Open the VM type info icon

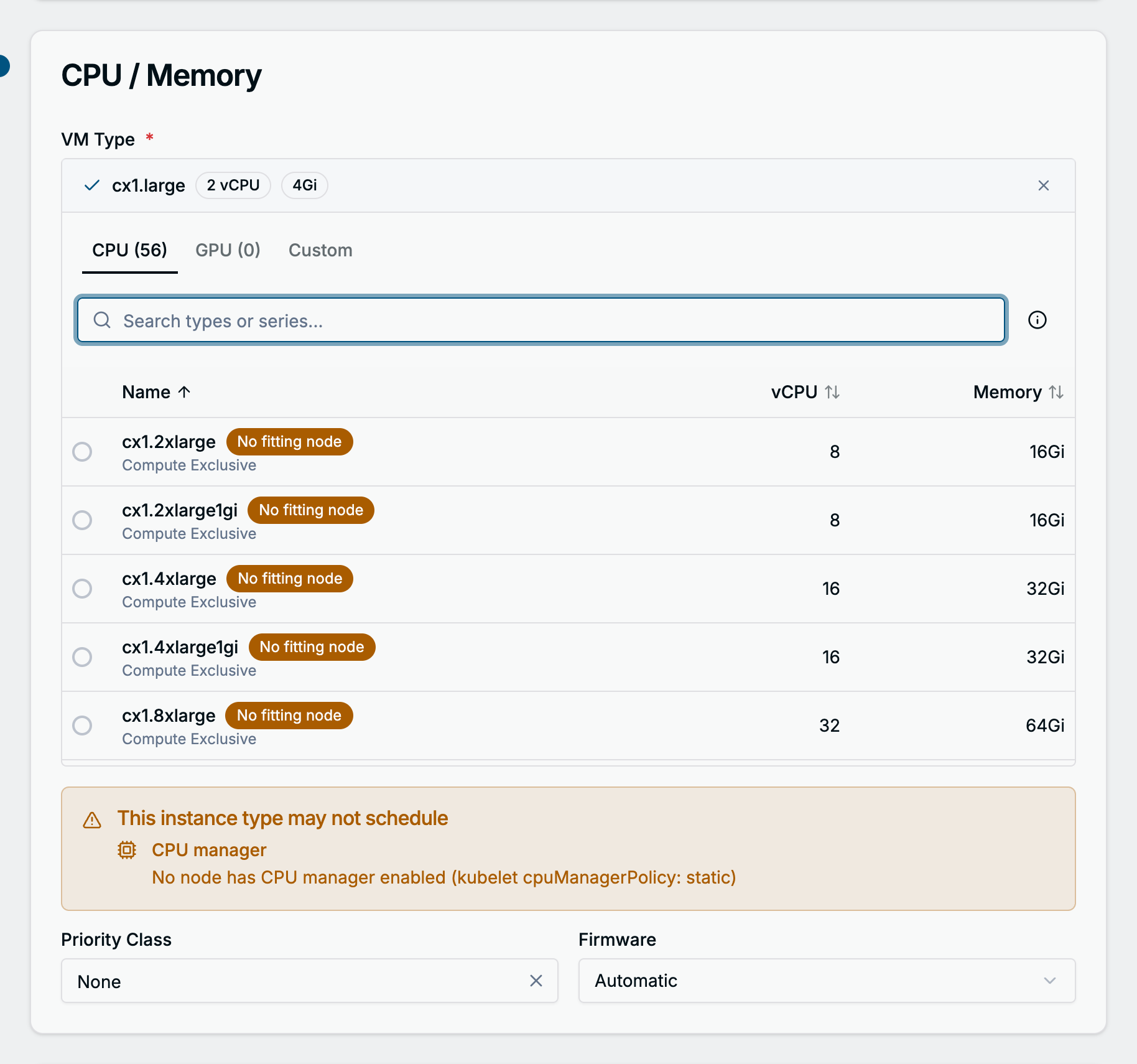point(1037,320)
